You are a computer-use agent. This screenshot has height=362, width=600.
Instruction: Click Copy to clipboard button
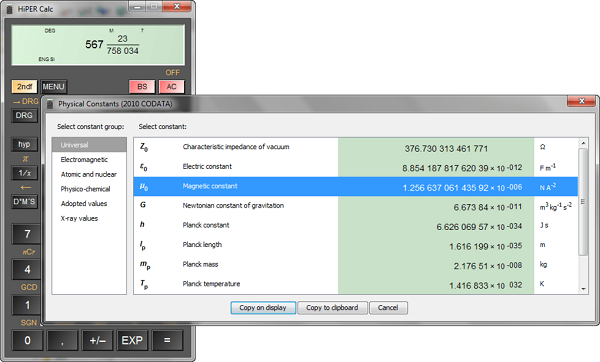pos(332,308)
